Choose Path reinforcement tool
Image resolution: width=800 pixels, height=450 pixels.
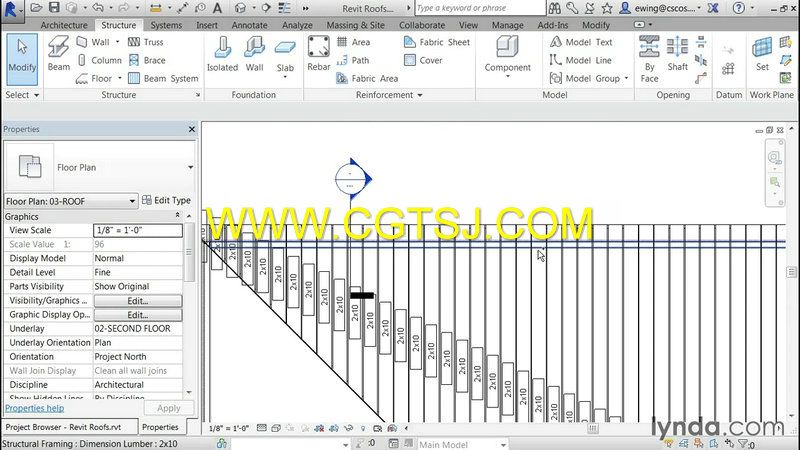tap(353, 60)
